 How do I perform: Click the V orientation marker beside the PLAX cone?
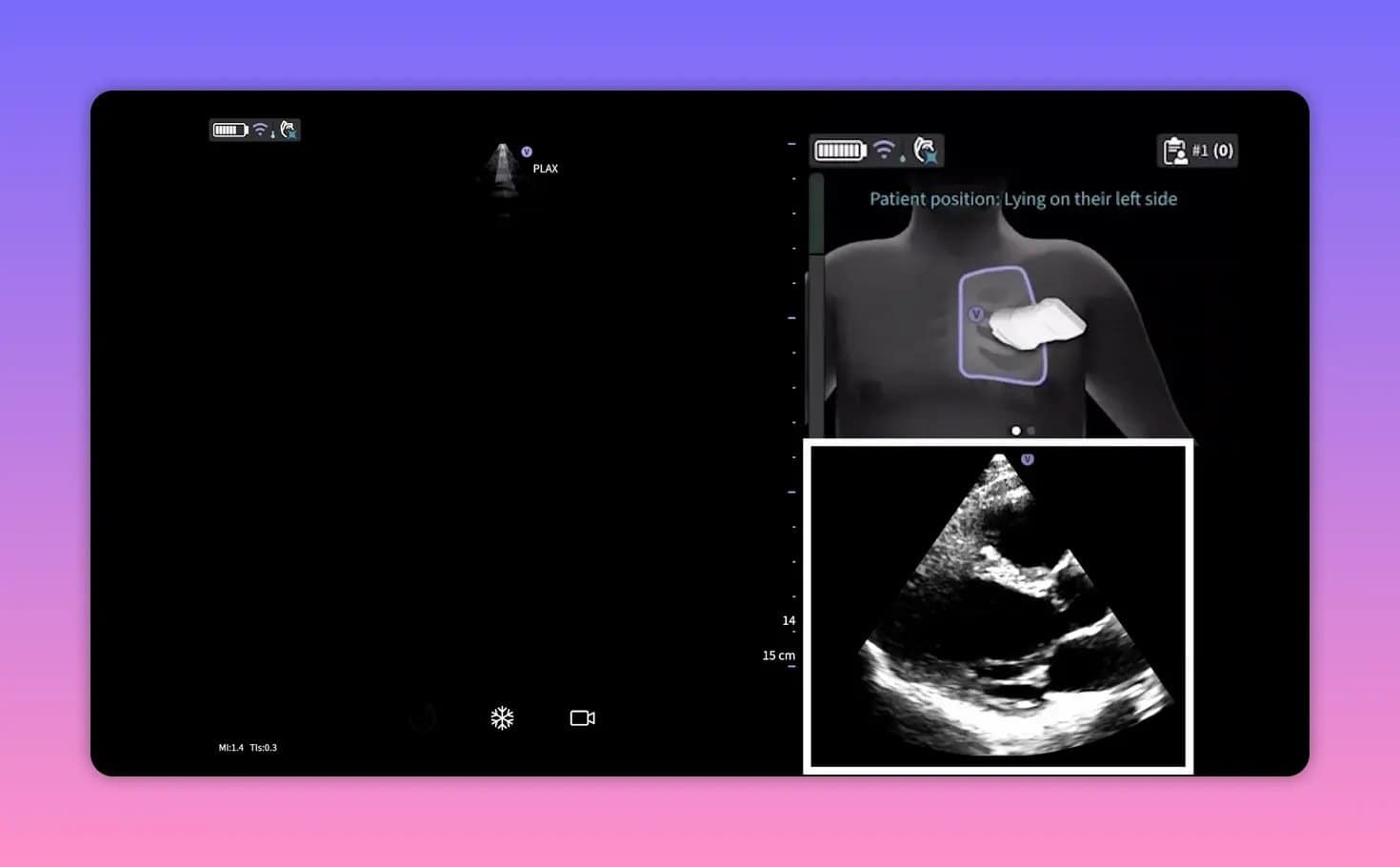527,151
